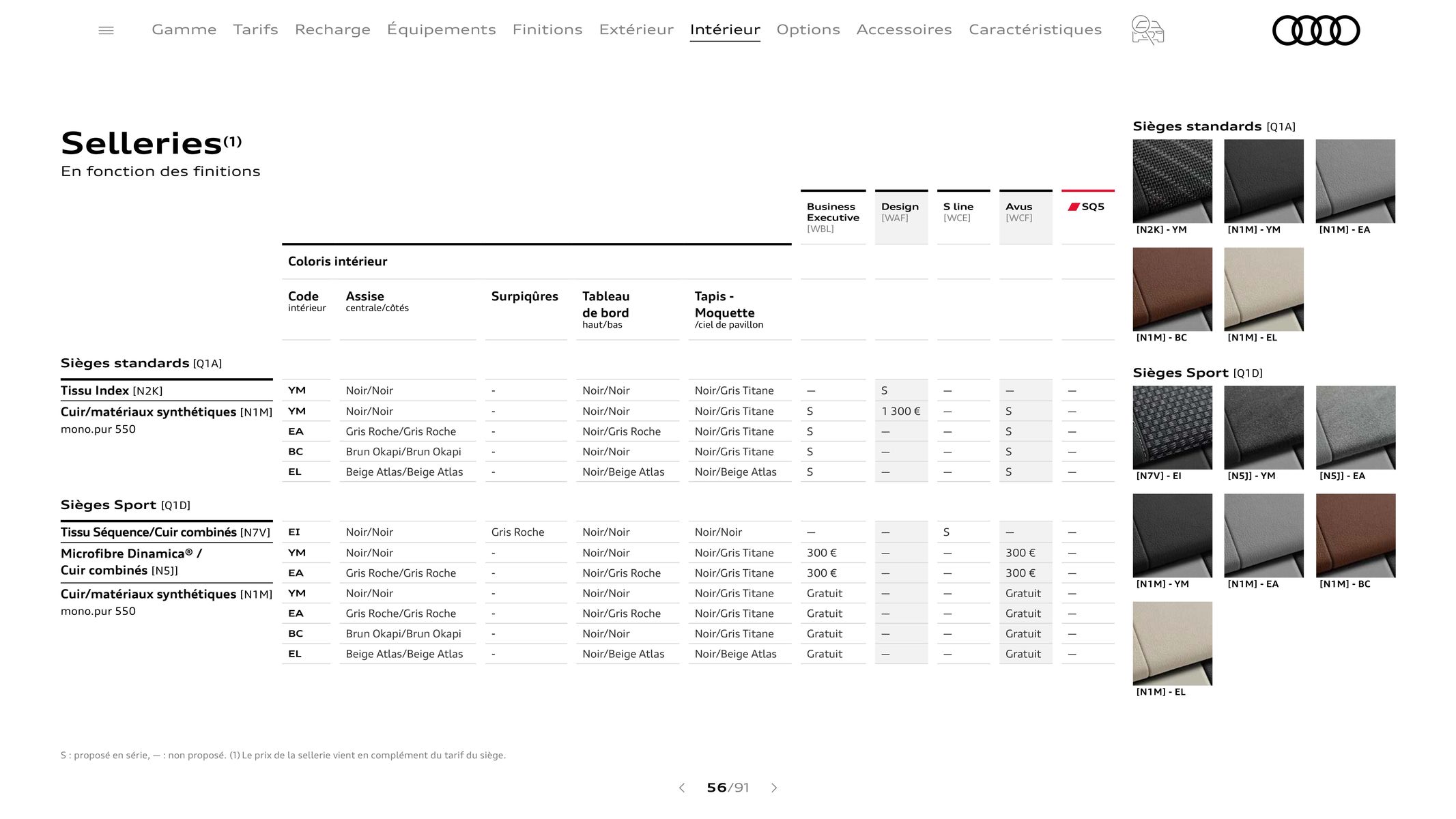Click the Audi four rings logo

[1316, 30]
